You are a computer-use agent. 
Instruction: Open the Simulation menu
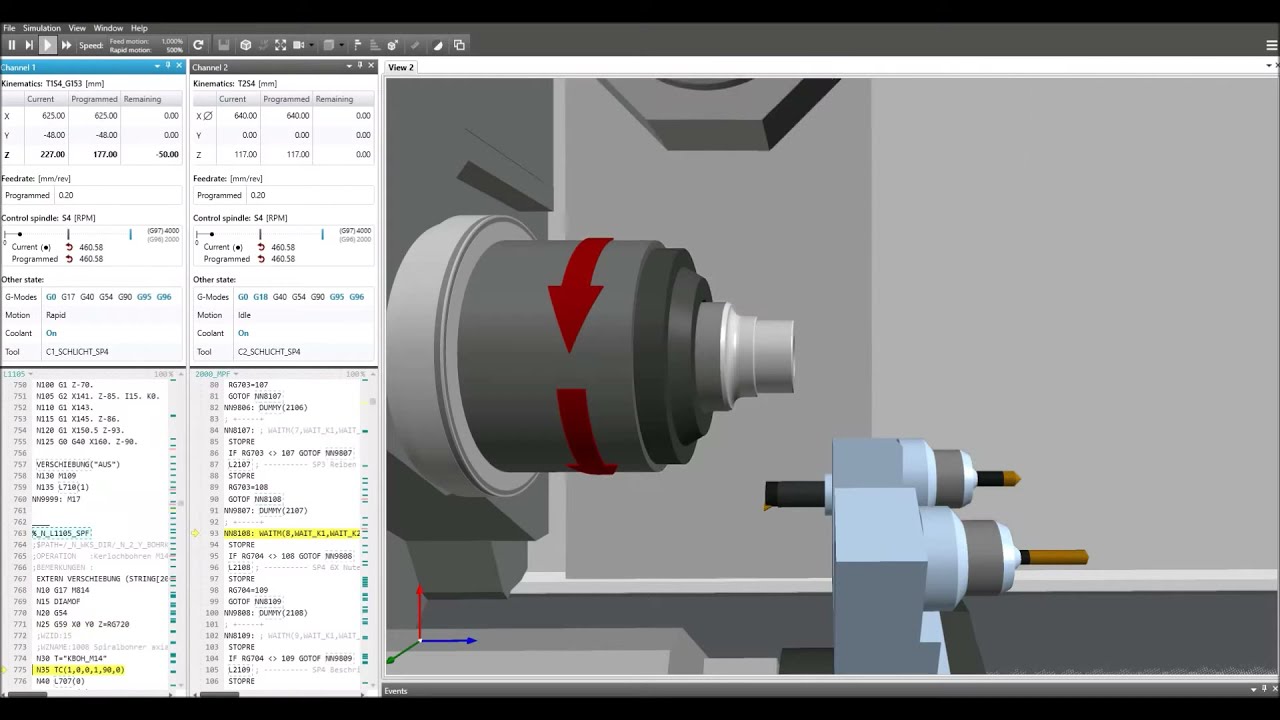42,28
